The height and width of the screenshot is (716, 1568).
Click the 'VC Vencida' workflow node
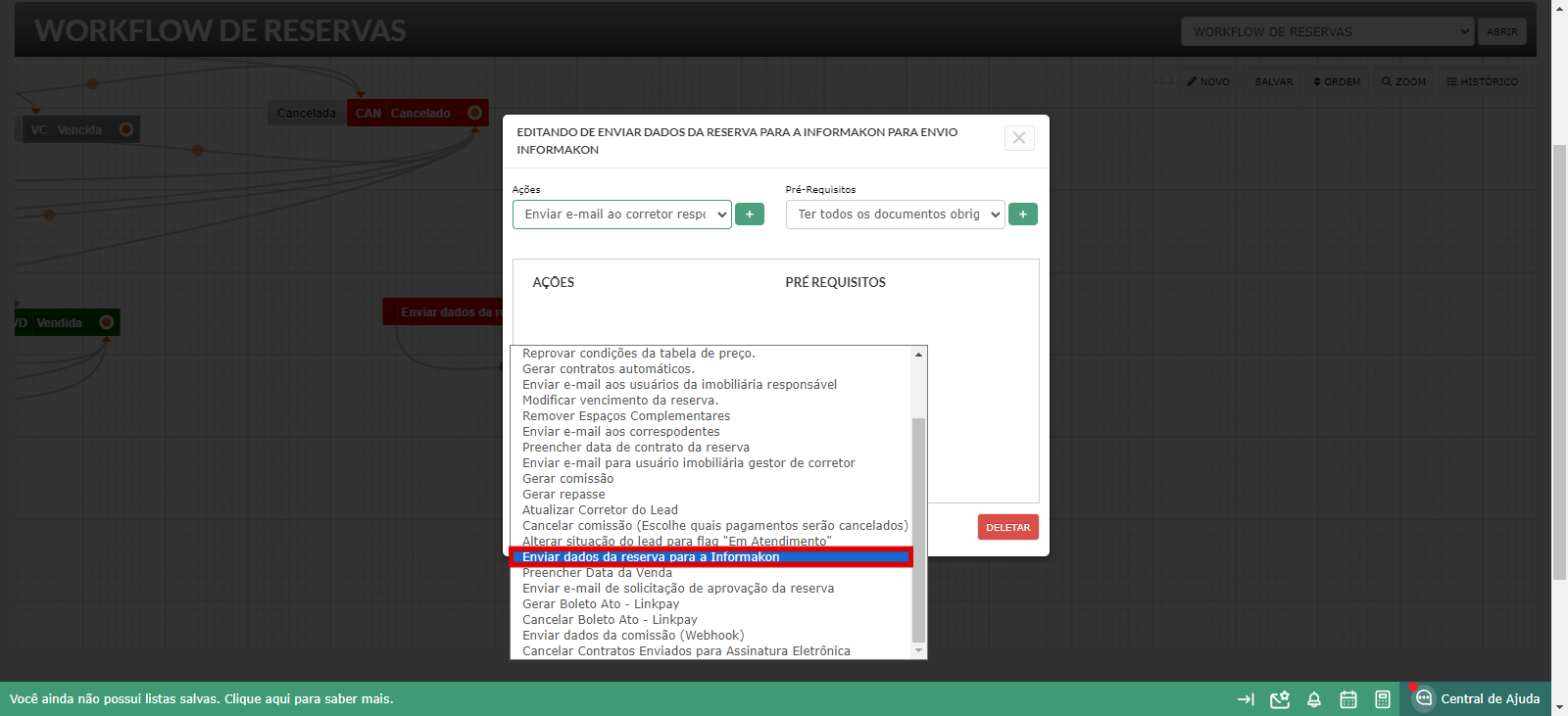(x=80, y=129)
